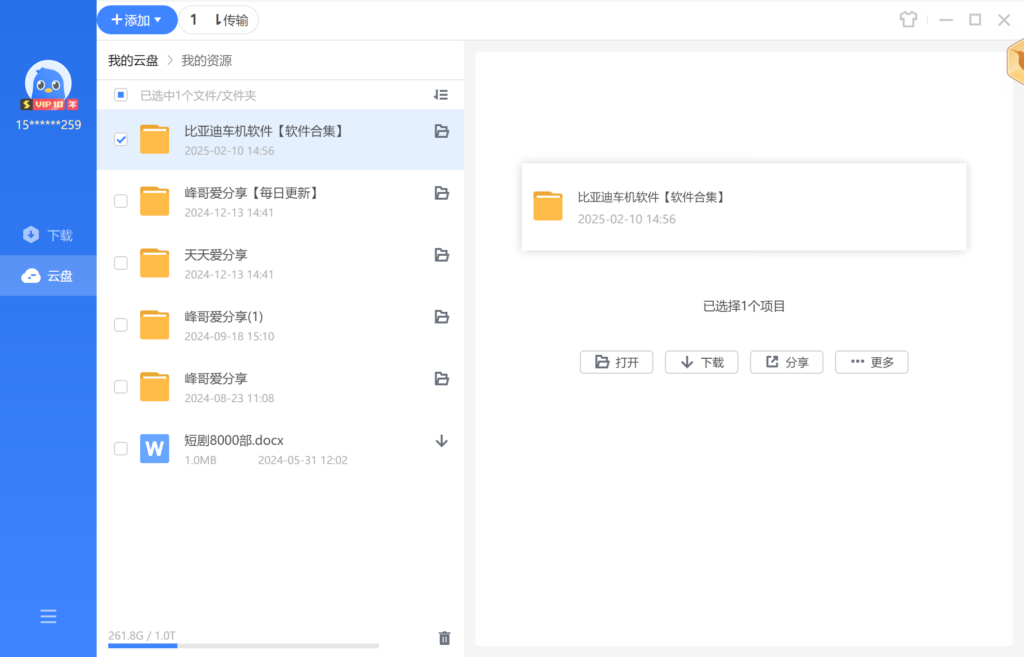The width and height of the screenshot is (1024, 657).
Task: Click the trash recycle bin icon
Action: [x=445, y=638]
